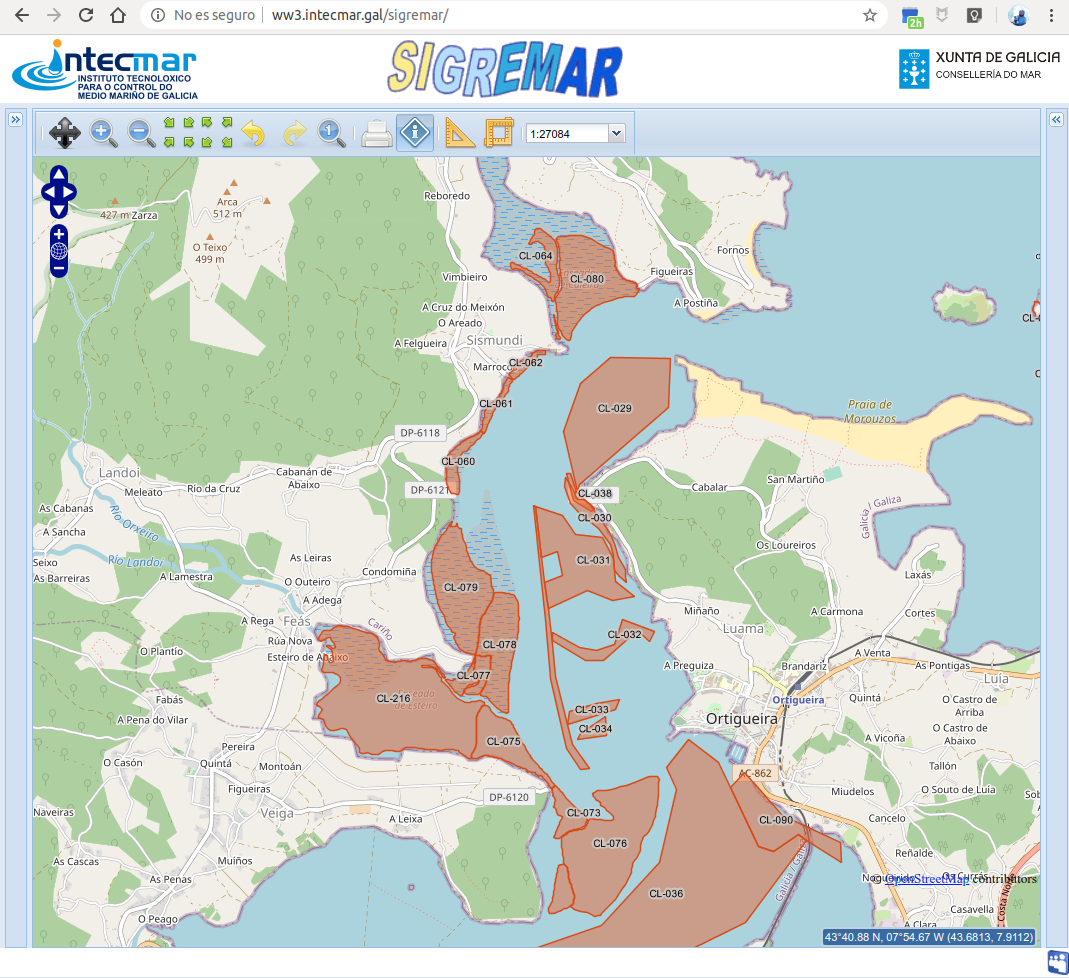Activate the zoom-in magnifier tool
Image resolution: width=1069 pixels, height=978 pixels.
pyautogui.click(x=103, y=133)
